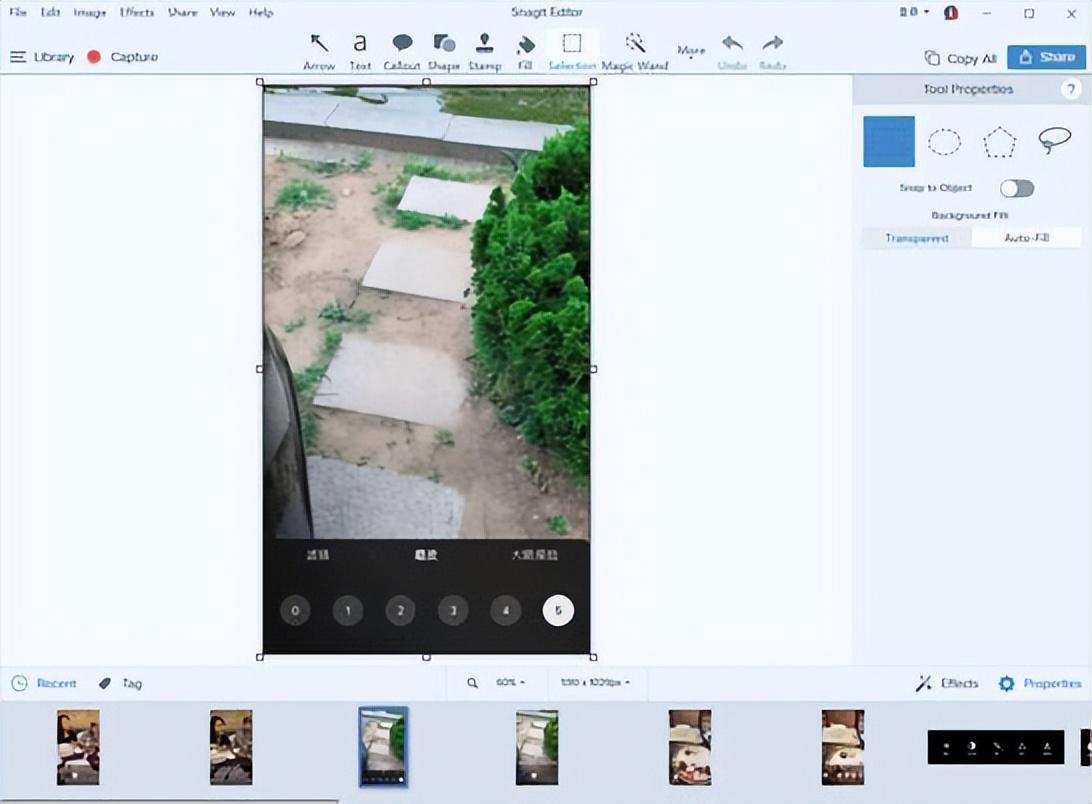Open the Image menu
Image resolution: width=1092 pixels, height=804 pixels.
[90, 12]
